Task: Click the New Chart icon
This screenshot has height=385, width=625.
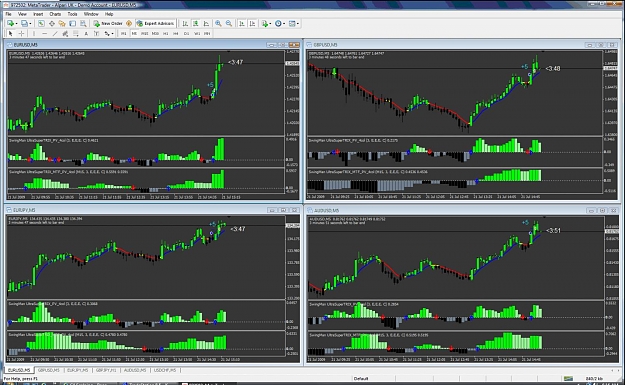Action: 10,24
